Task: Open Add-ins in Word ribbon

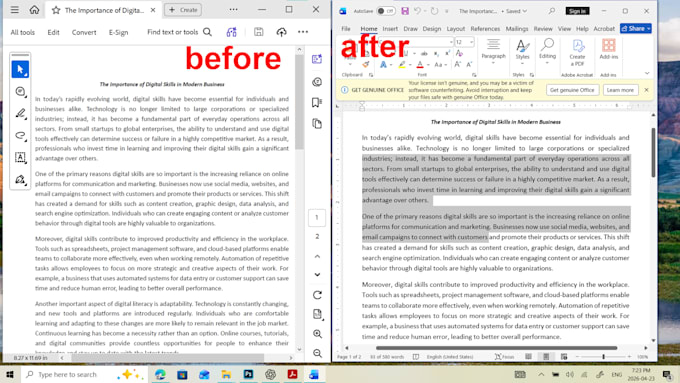Action: (x=608, y=49)
